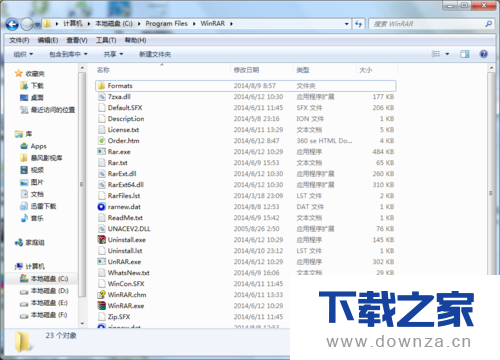
Task: Open the Tools (T) menu
Action: (106, 40)
